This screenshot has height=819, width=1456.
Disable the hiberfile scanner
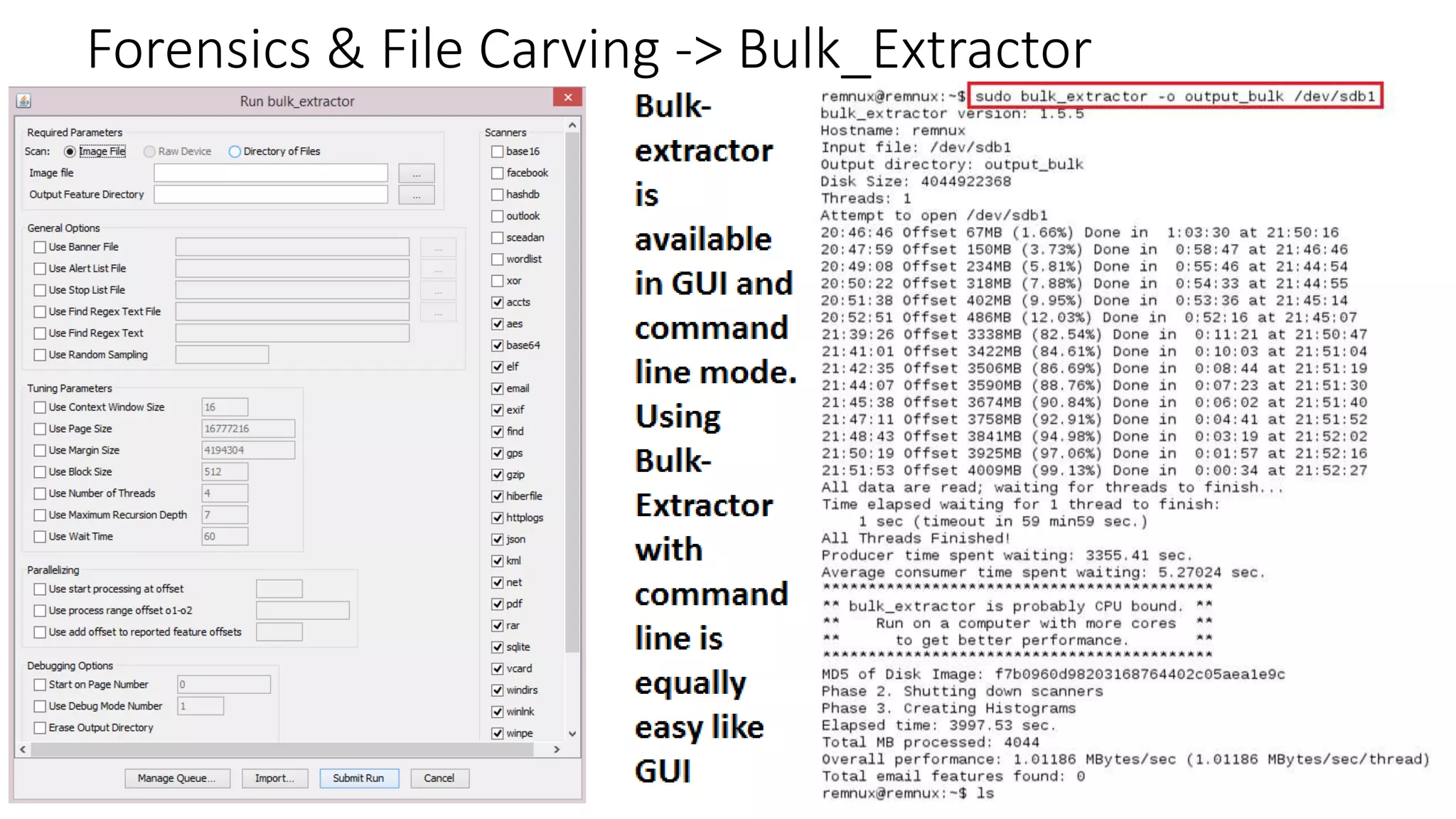click(x=498, y=496)
